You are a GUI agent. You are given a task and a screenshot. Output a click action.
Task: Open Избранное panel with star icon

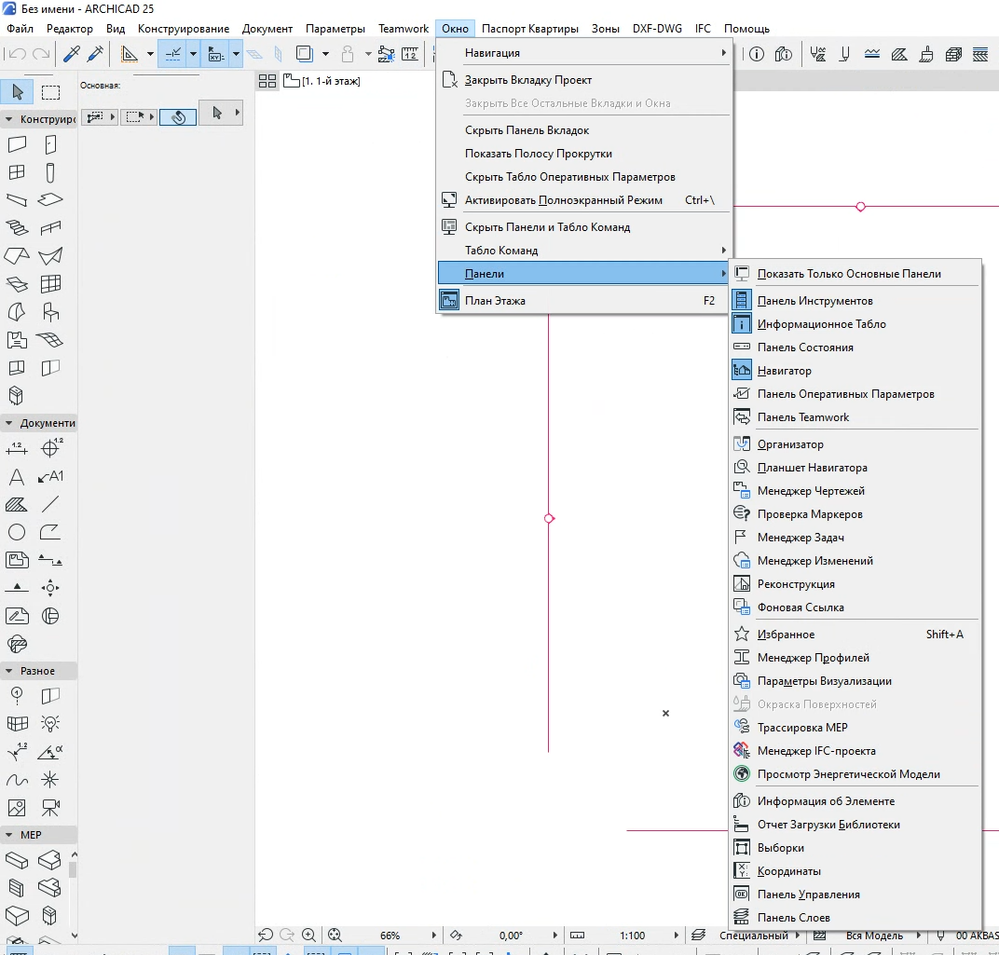click(785, 634)
